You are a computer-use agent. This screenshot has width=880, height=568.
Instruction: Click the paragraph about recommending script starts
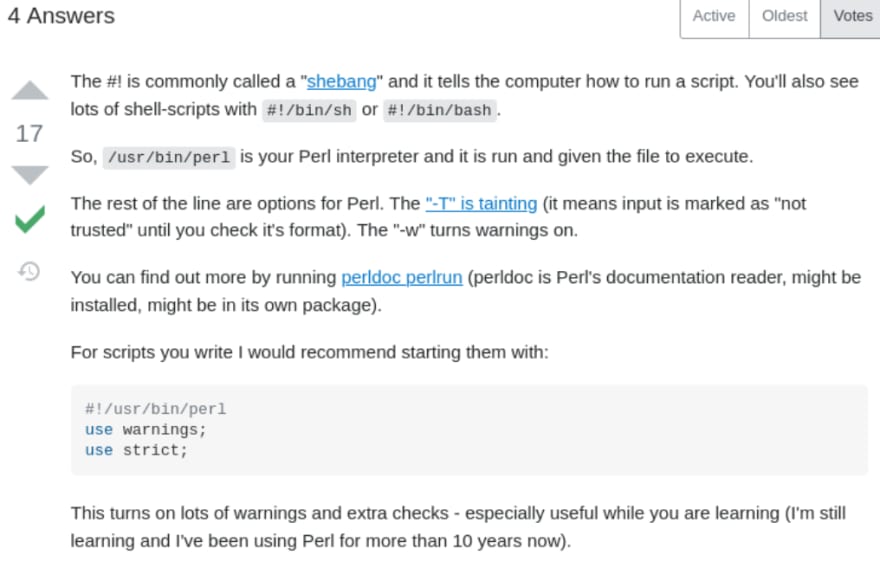click(309, 352)
